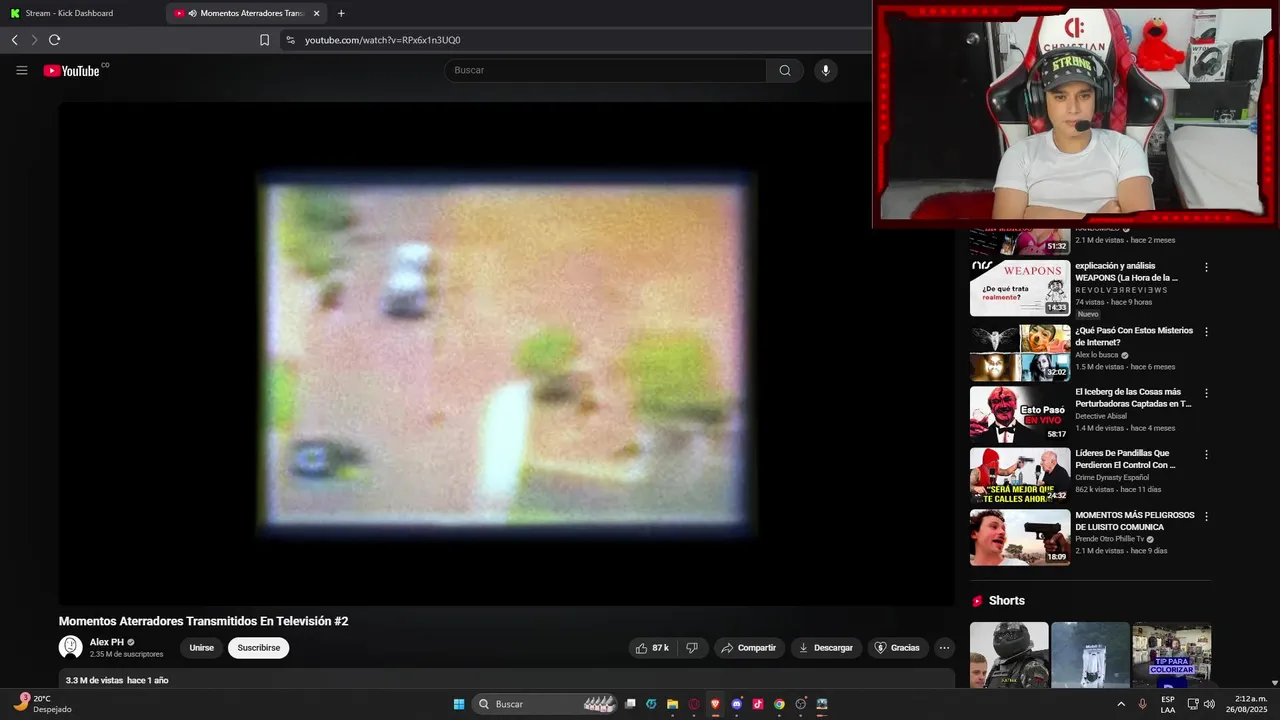Image resolution: width=1280 pixels, height=720 pixels.
Task: Open options menu for WEAPONS analysis video
Action: click(1206, 268)
